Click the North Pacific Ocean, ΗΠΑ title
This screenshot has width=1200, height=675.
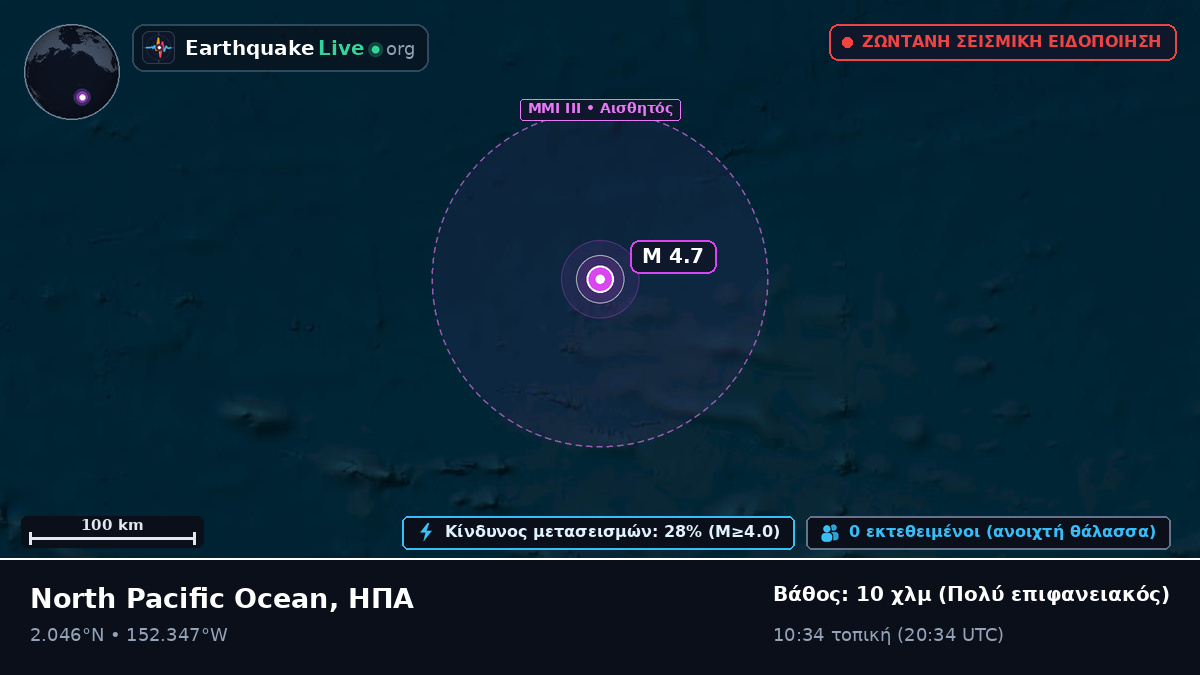pos(222,599)
